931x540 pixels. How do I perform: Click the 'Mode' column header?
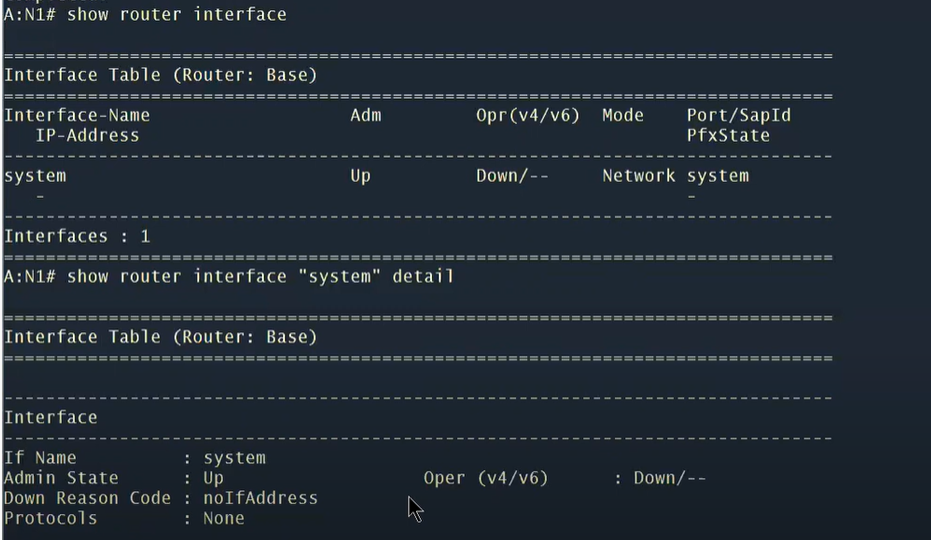(x=623, y=115)
